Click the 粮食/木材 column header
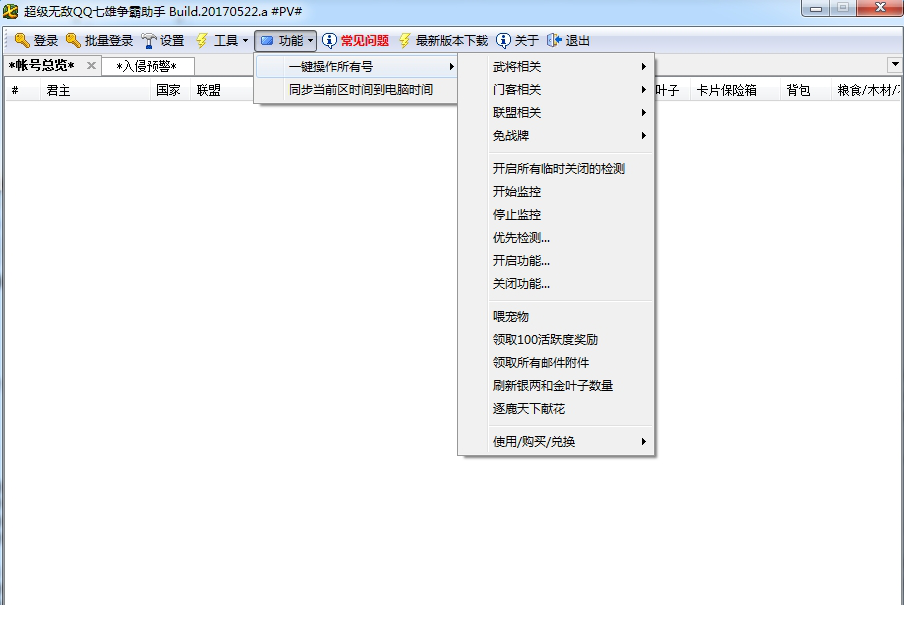Screen dimensions: 904x629 point(867,91)
